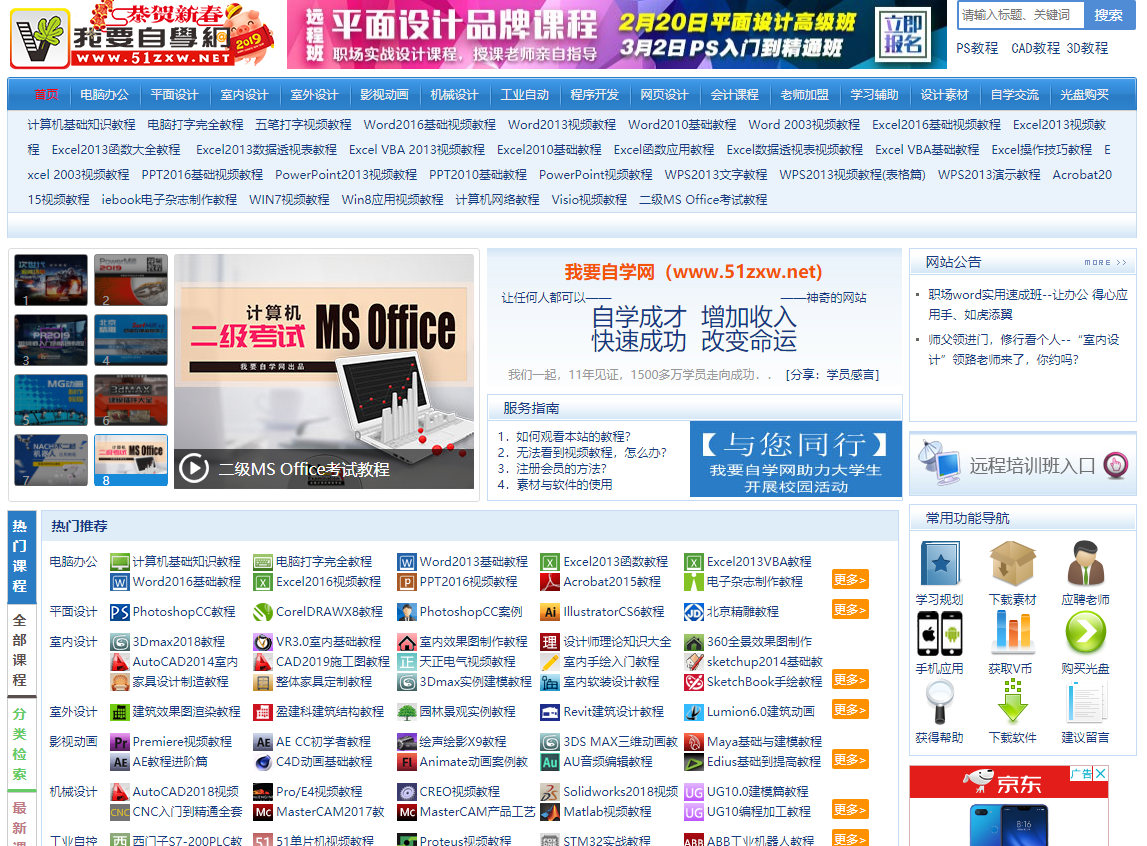The width and height of the screenshot is (1147, 846).
Task: Expand 更多 for the 室外设计 row
Action: 850,709
